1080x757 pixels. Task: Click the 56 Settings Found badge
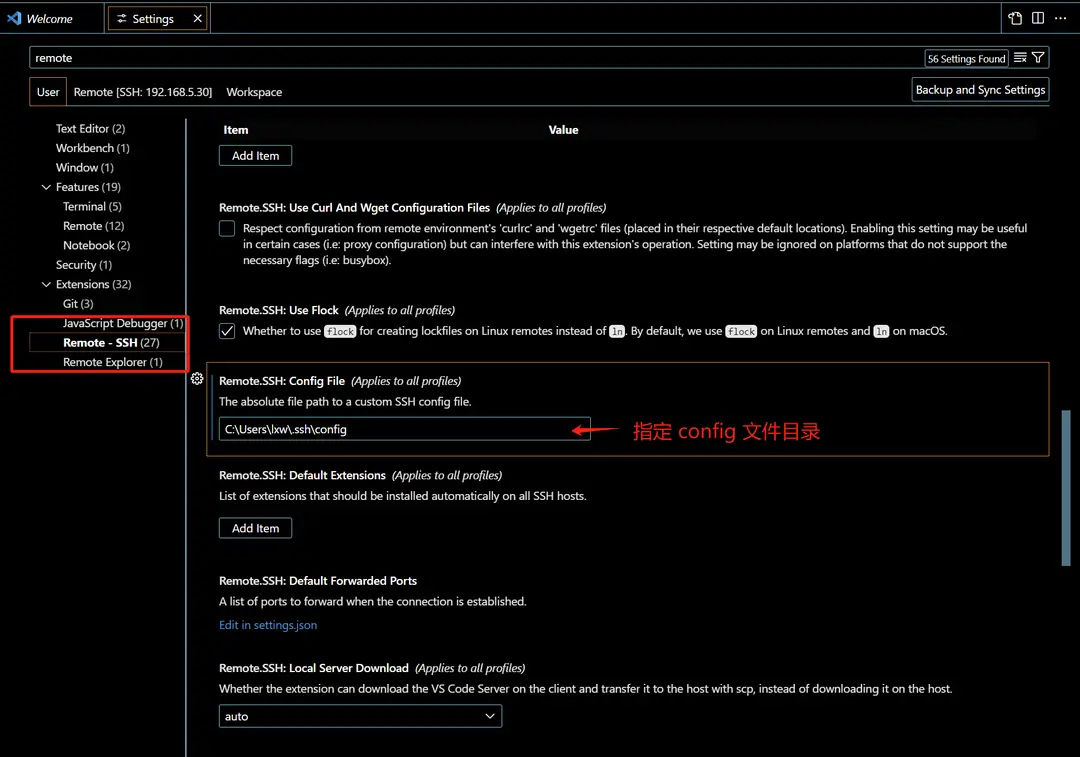click(966, 59)
